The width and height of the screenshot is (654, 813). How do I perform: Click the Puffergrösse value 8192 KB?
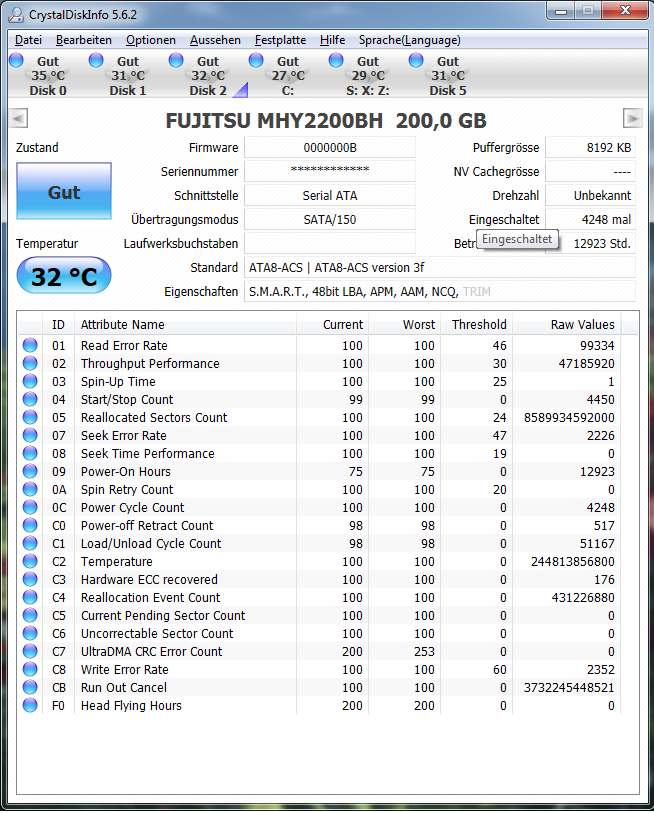pyautogui.click(x=591, y=148)
